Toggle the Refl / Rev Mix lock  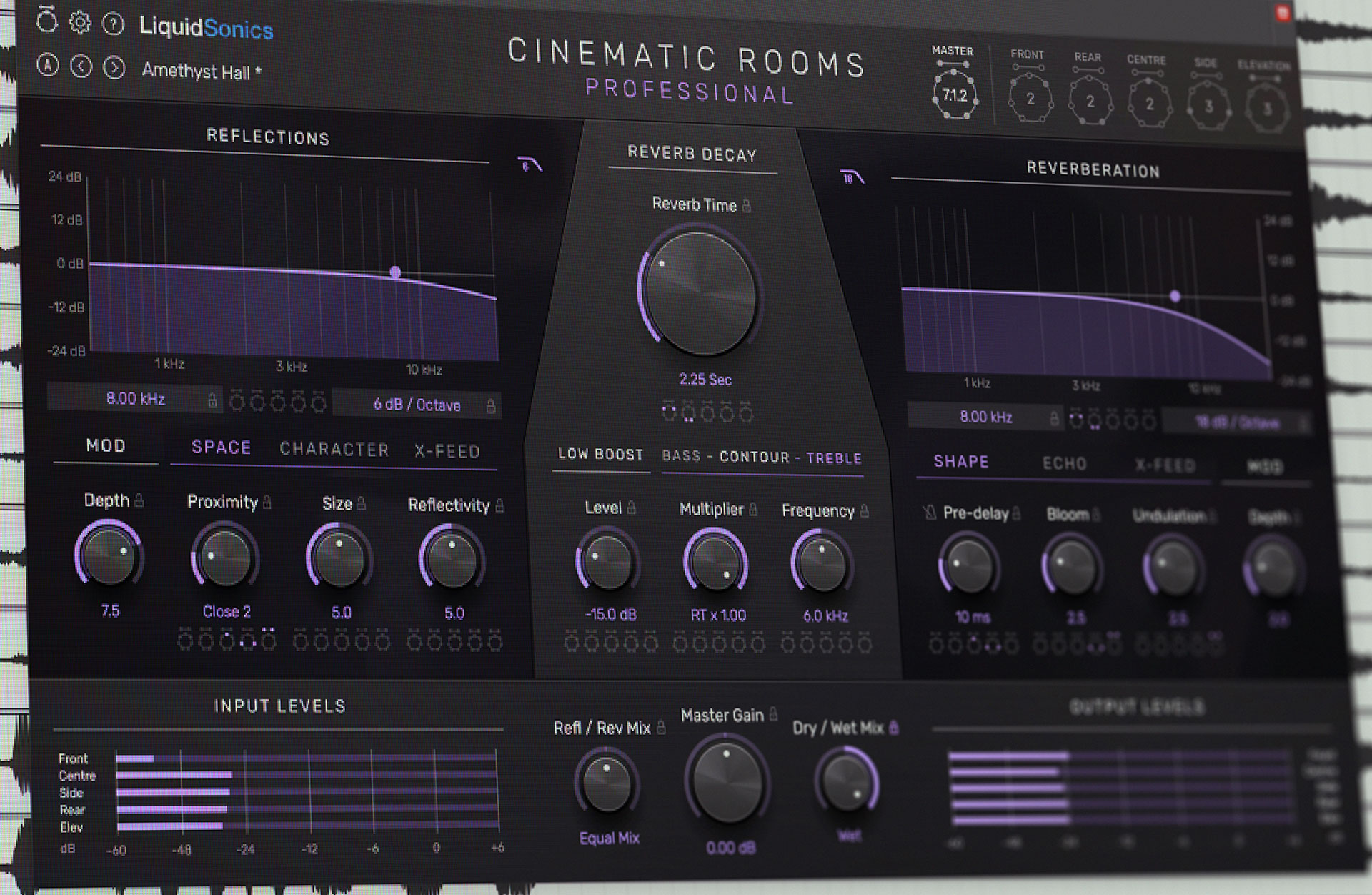(x=661, y=728)
